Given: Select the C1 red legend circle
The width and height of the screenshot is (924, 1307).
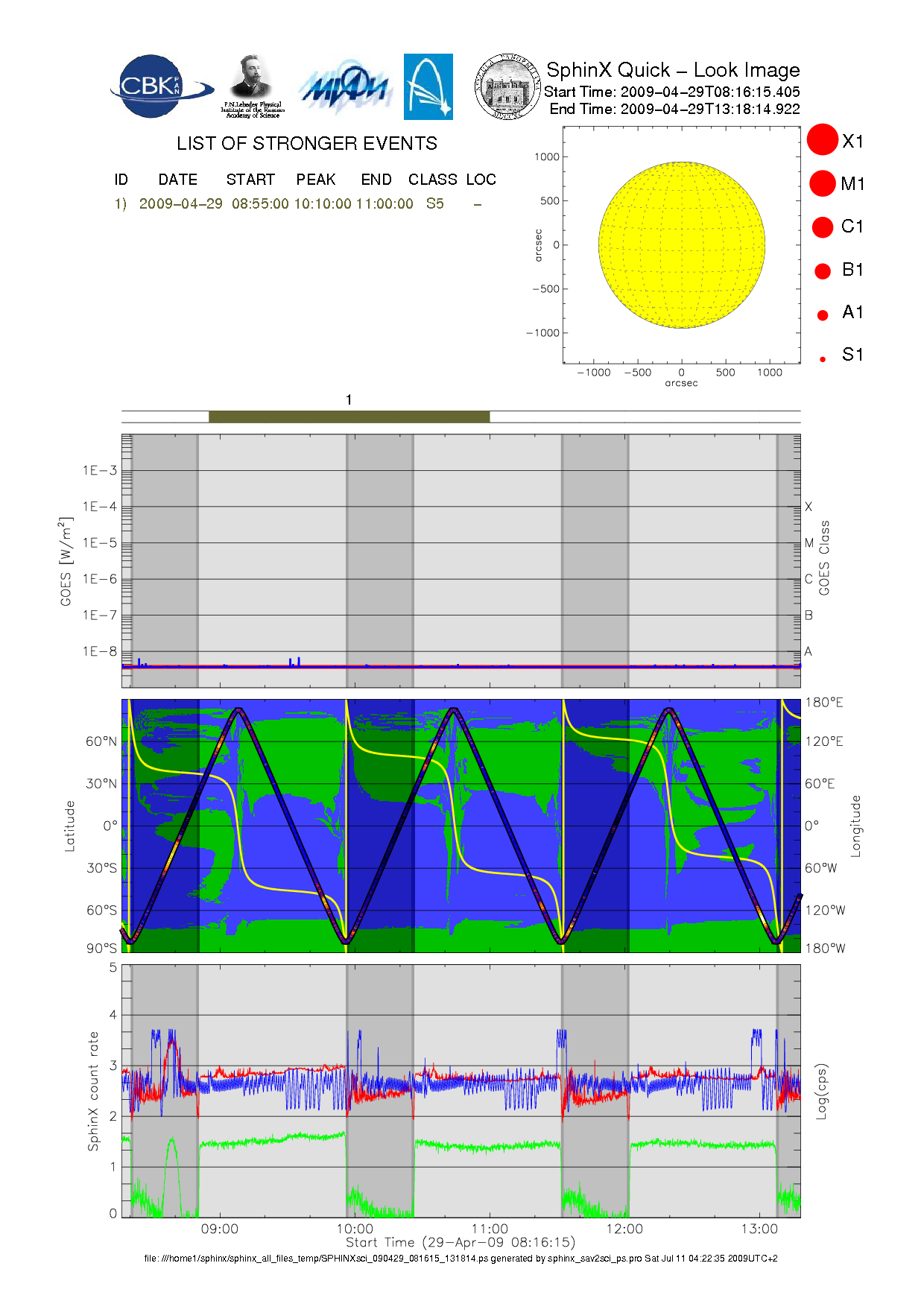Looking at the screenshot, I should click(x=823, y=227).
